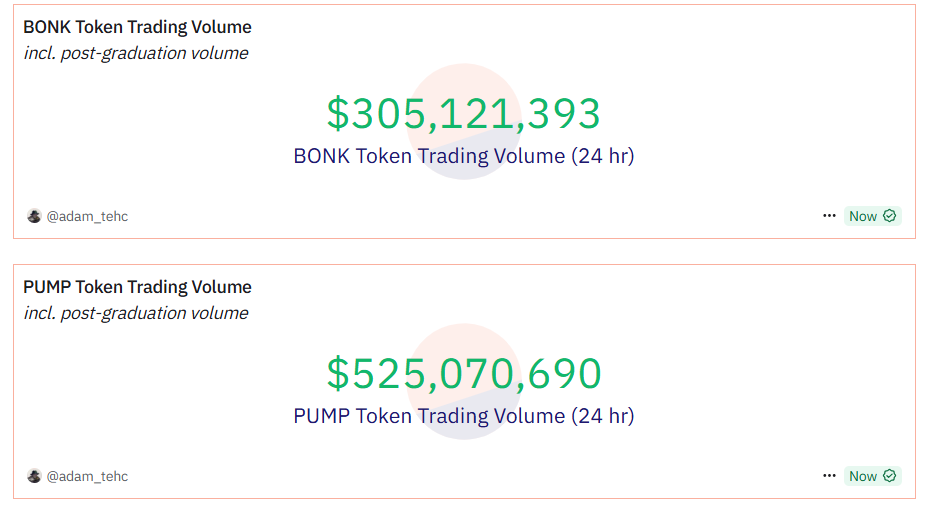Select the $305,121,393 counter value
Viewport: 925px width, 505px height.
[x=463, y=114]
